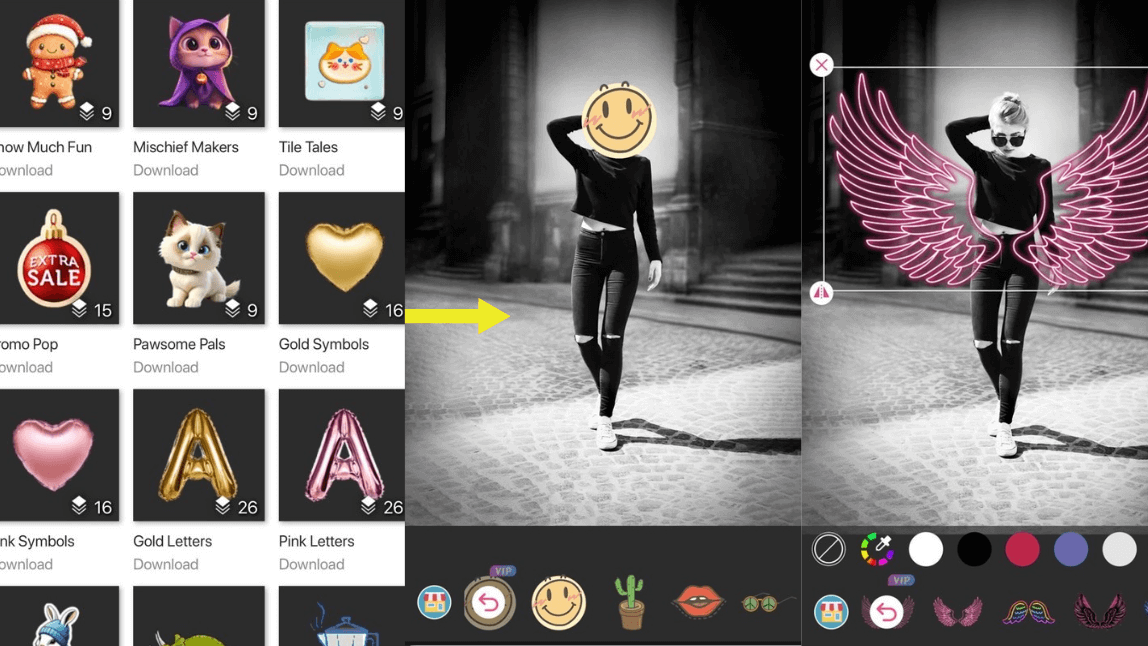Pick the black color swatch
The width and height of the screenshot is (1148, 646).
pyautogui.click(x=974, y=549)
